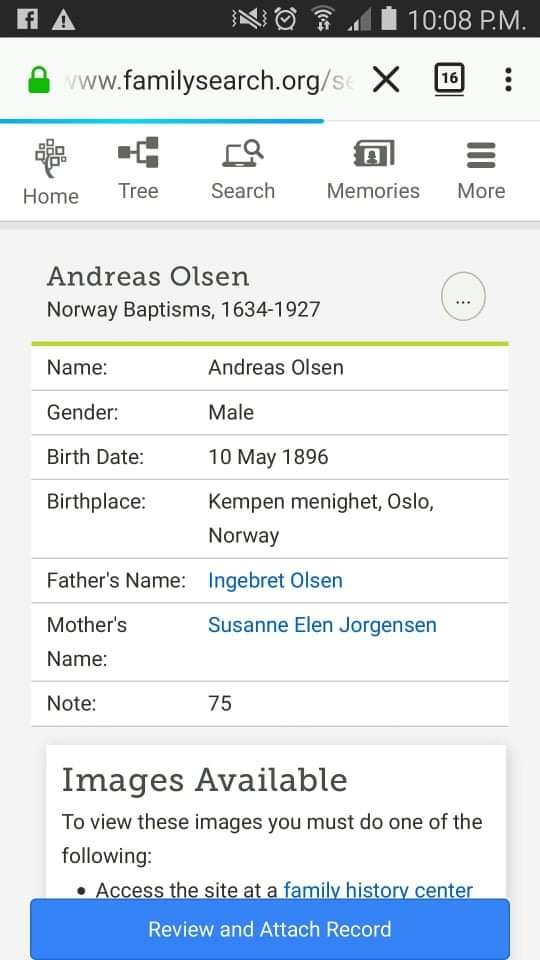Follow the family history center link
Viewport: 540px width, 960px height.
378,890
